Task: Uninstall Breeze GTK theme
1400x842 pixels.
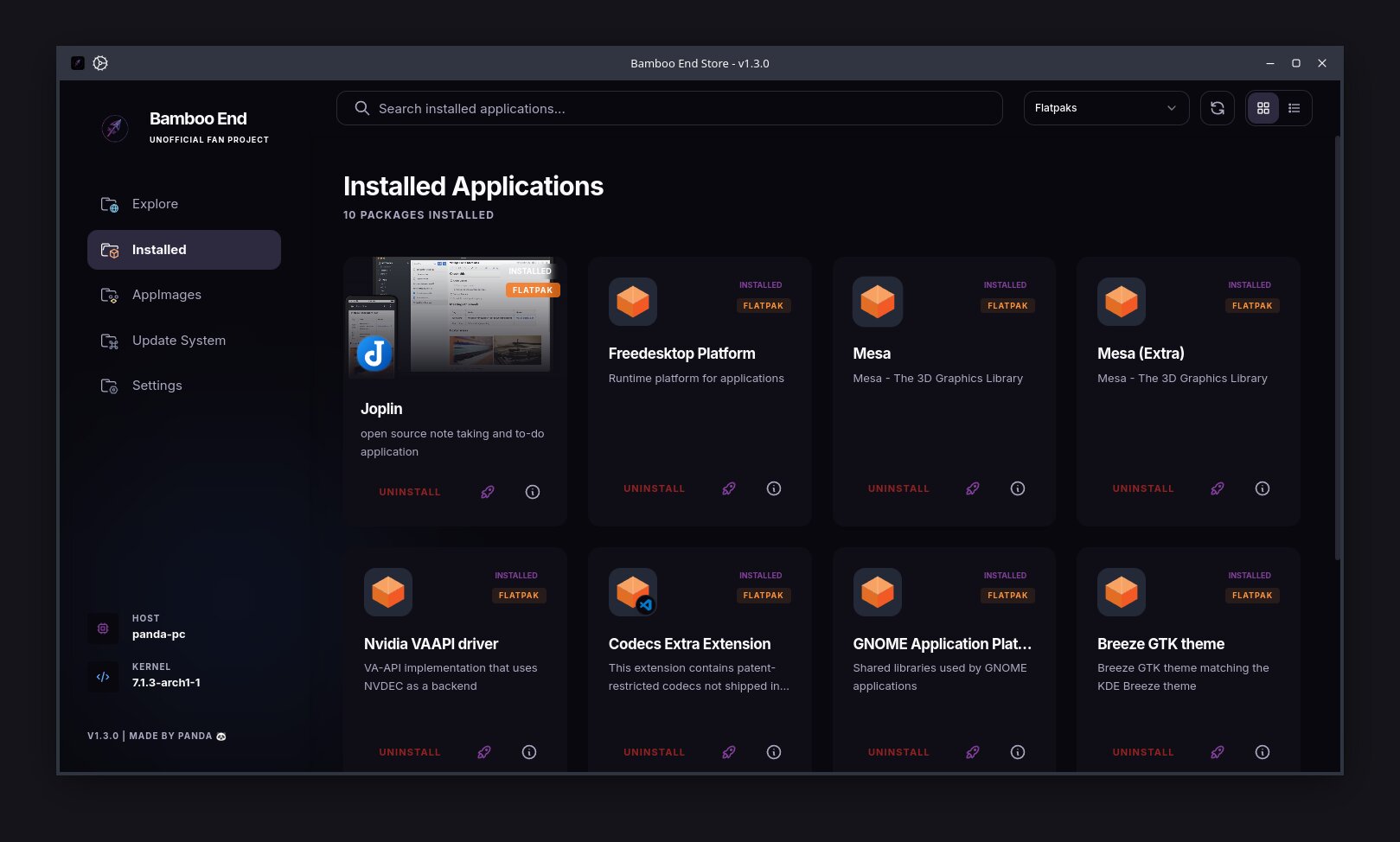Action: [1143, 752]
